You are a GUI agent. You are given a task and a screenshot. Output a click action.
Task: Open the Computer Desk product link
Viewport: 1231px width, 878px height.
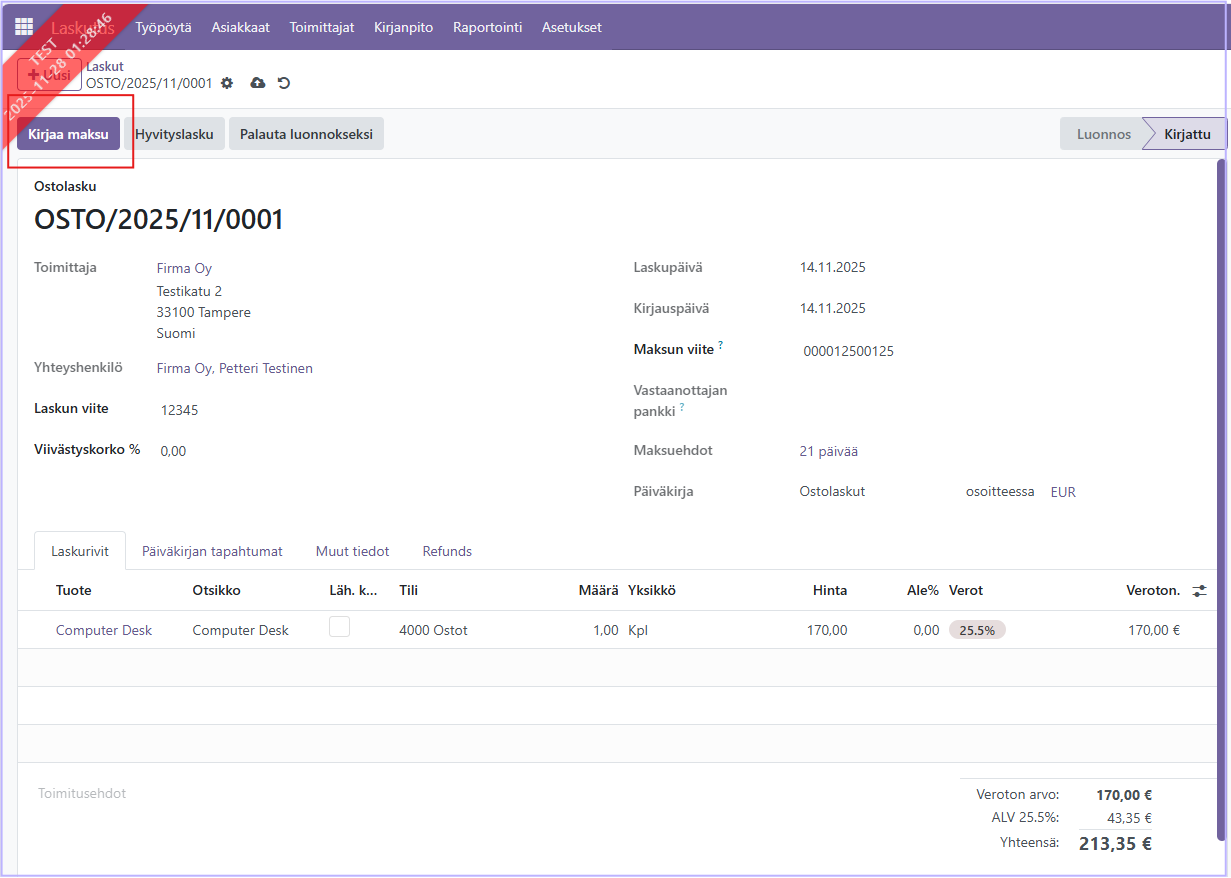tap(104, 630)
